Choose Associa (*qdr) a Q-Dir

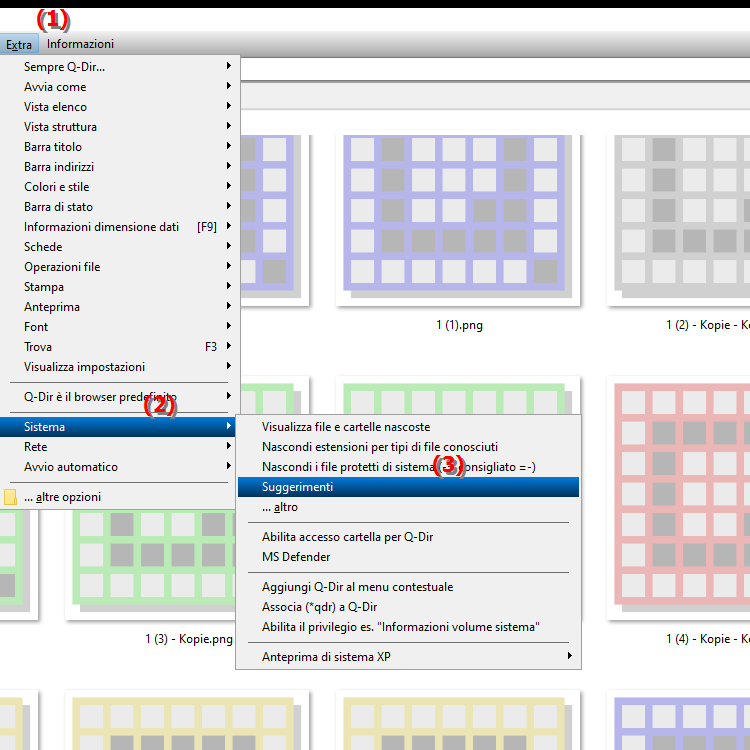click(408, 607)
